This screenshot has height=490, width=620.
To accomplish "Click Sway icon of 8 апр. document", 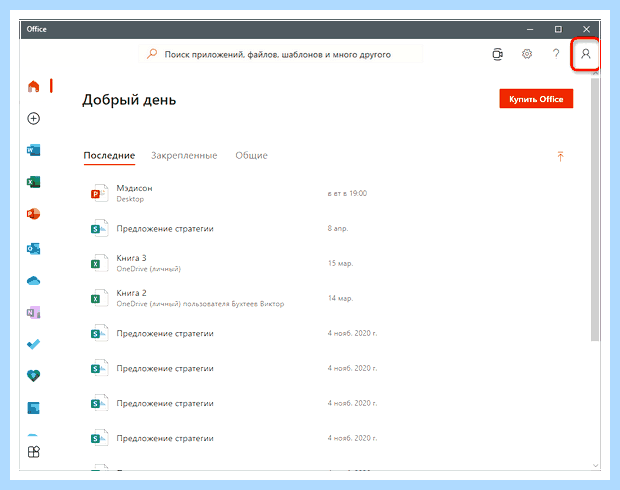I will point(99,228).
